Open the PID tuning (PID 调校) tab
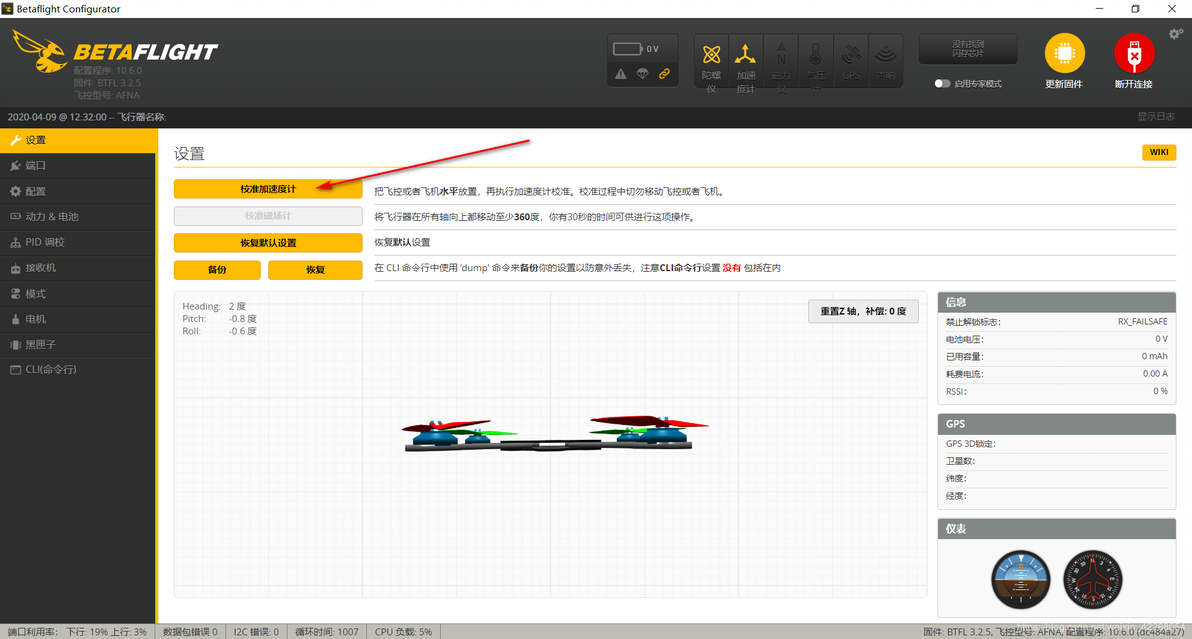This screenshot has width=1192, height=639. pos(78,242)
